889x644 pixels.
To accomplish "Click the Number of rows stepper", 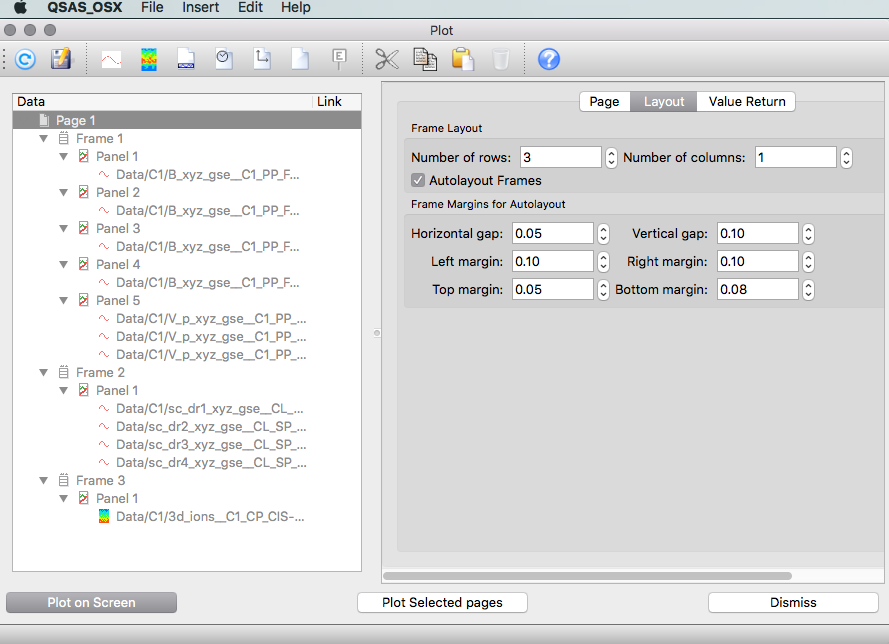I will click(610, 158).
